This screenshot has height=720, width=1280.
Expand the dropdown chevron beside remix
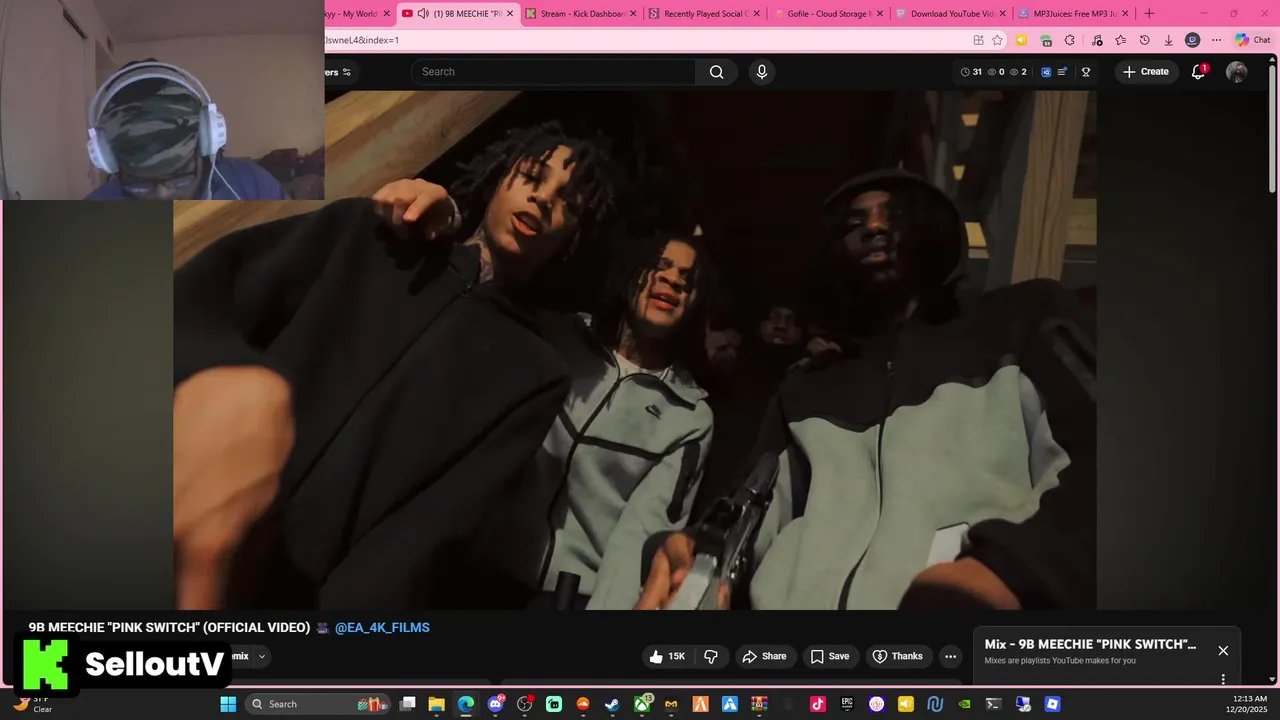click(x=261, y=656)
